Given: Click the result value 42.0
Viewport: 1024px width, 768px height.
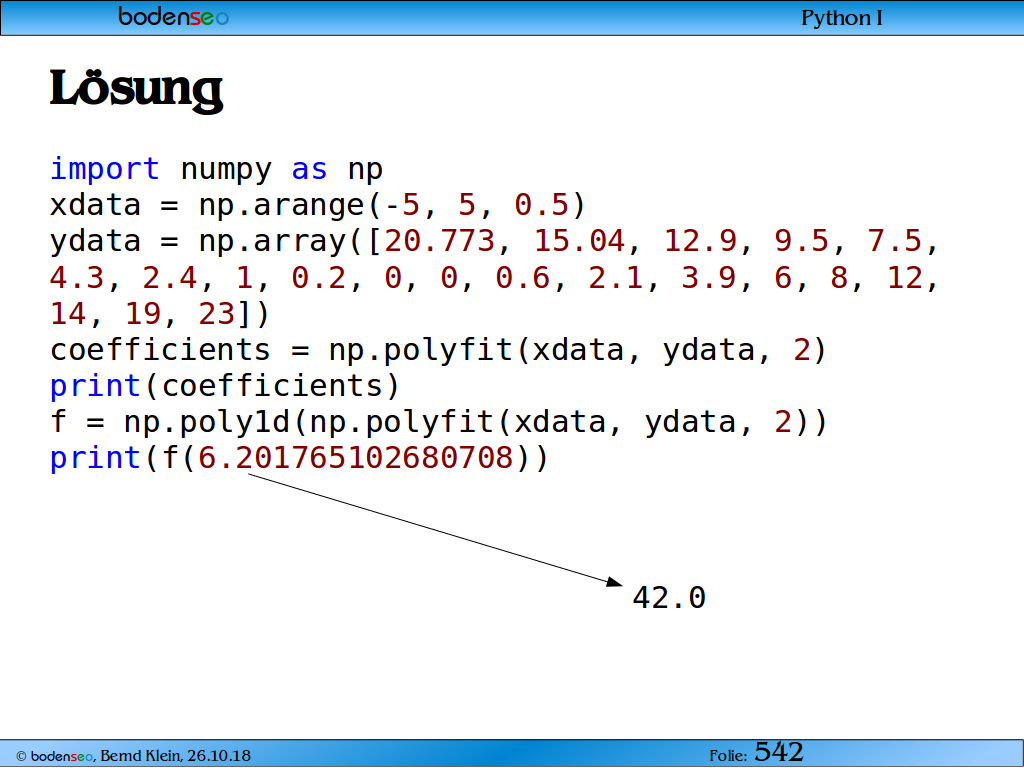Looking at the screenshot, I should tap(669, 598).
